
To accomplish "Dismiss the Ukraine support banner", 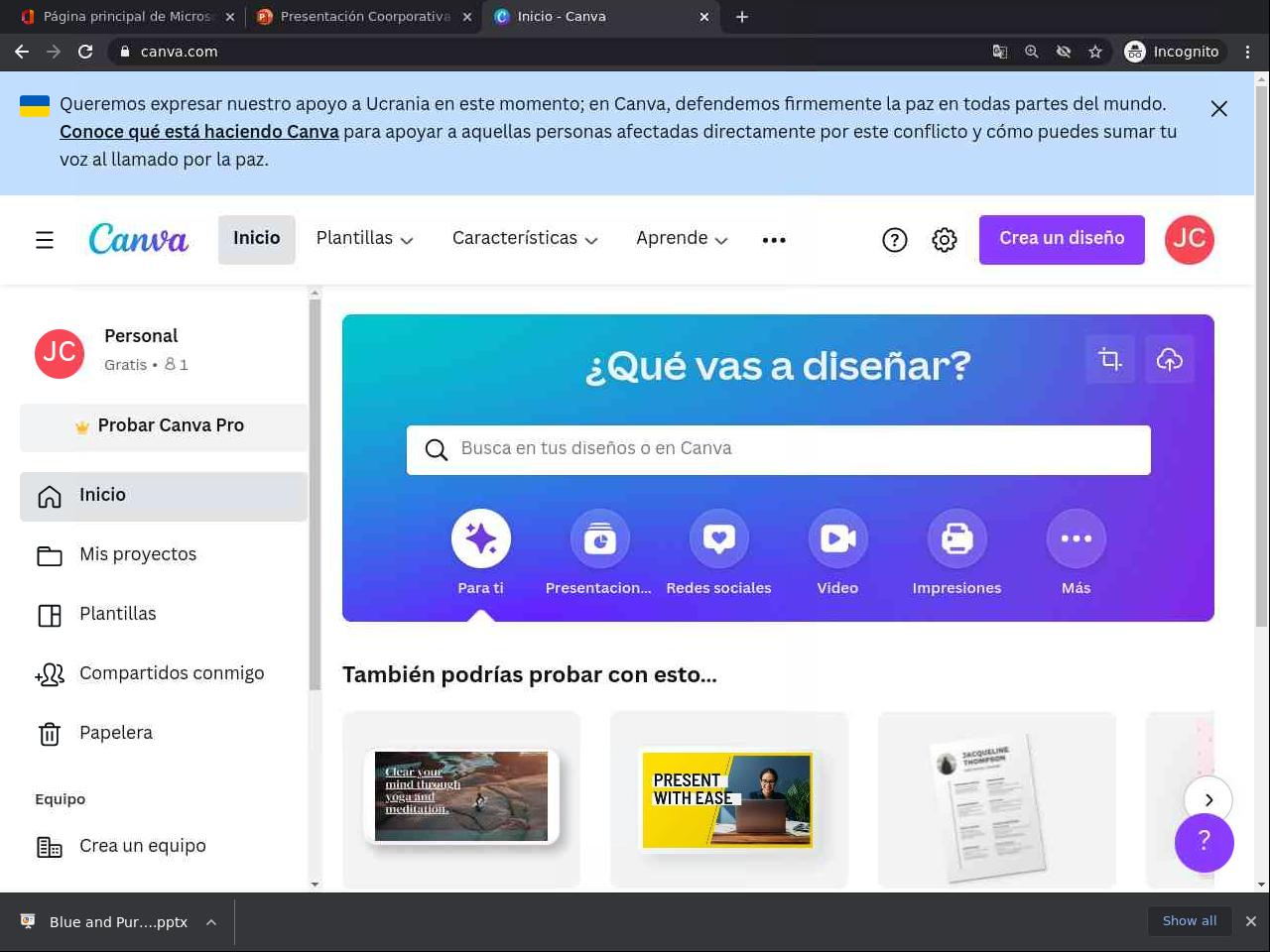I will (x=1219, y=109).
